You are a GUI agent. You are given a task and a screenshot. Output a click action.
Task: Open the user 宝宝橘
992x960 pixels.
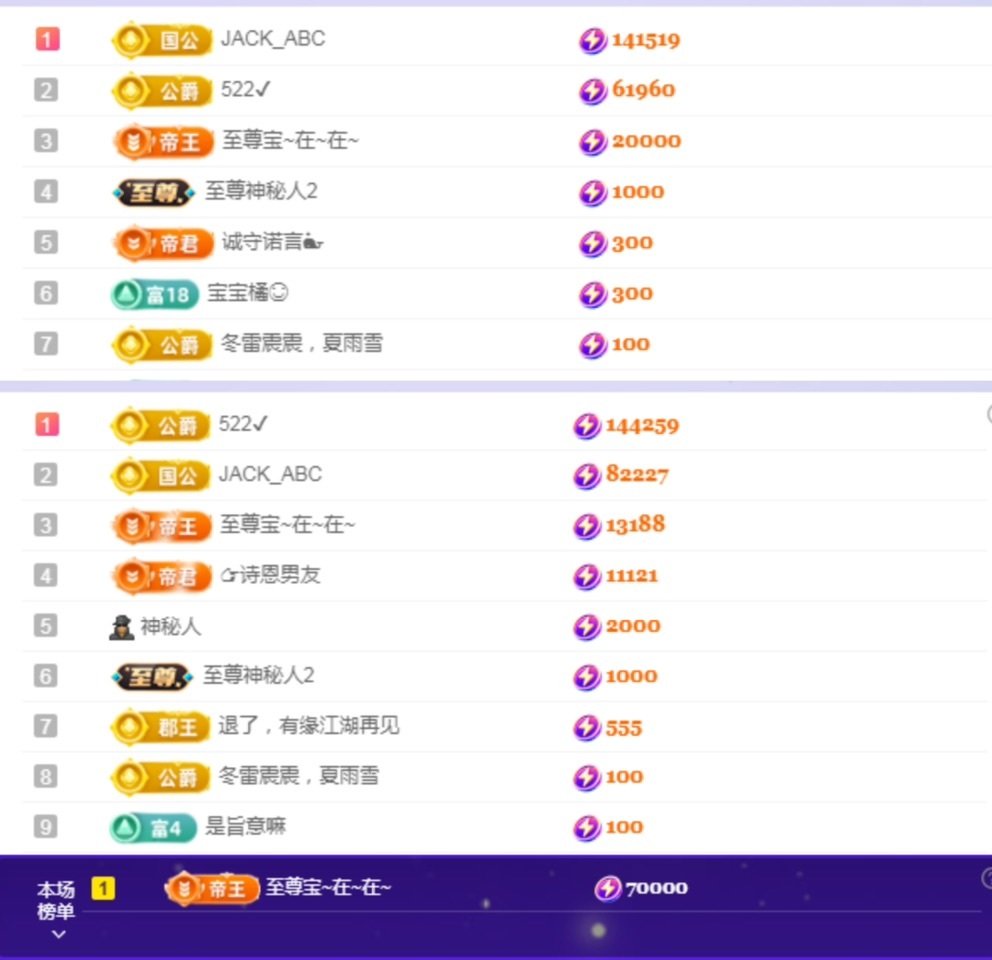pyautogui.click(x=247, y=292)
